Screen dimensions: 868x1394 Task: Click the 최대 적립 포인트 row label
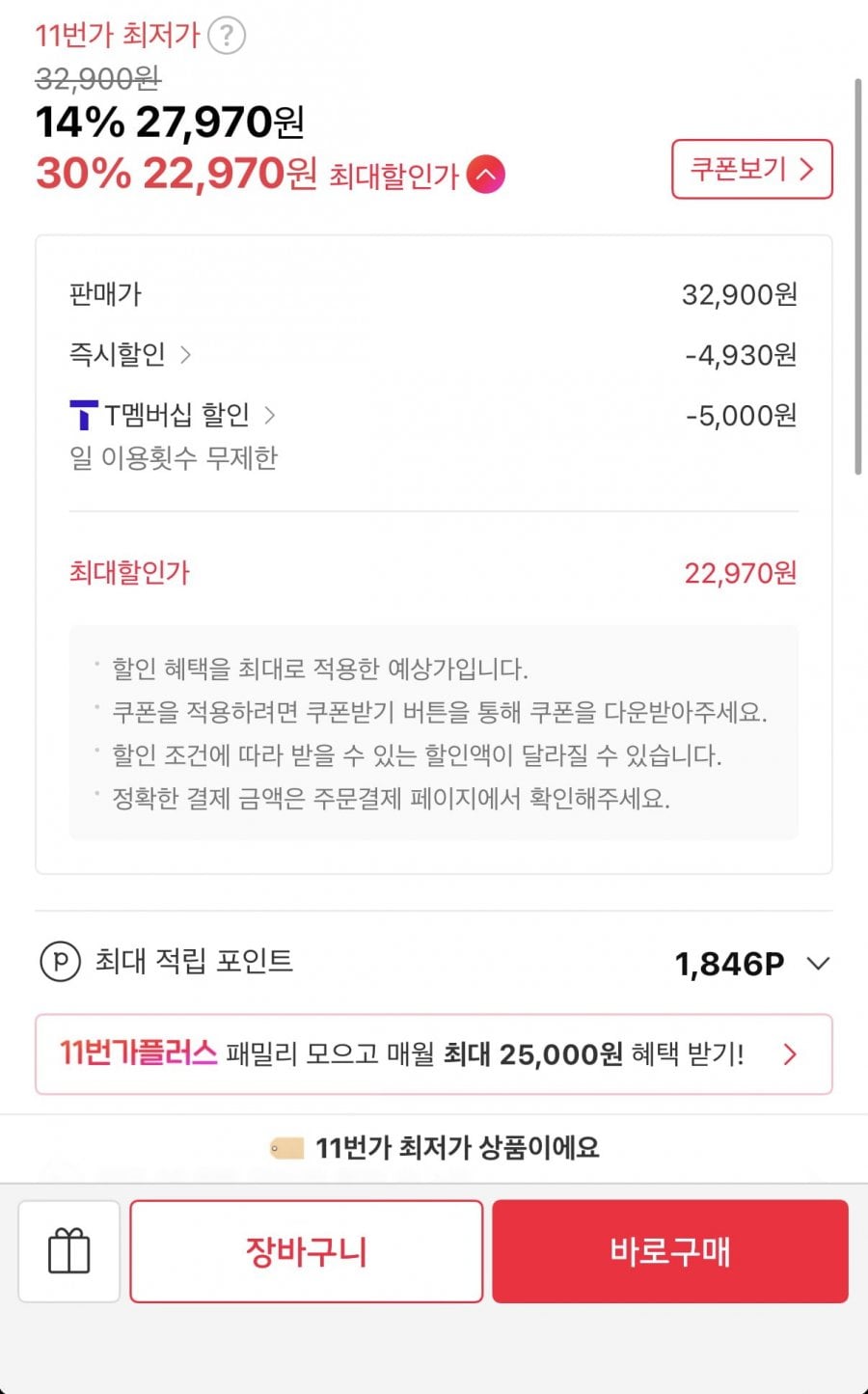pos(193,961)
